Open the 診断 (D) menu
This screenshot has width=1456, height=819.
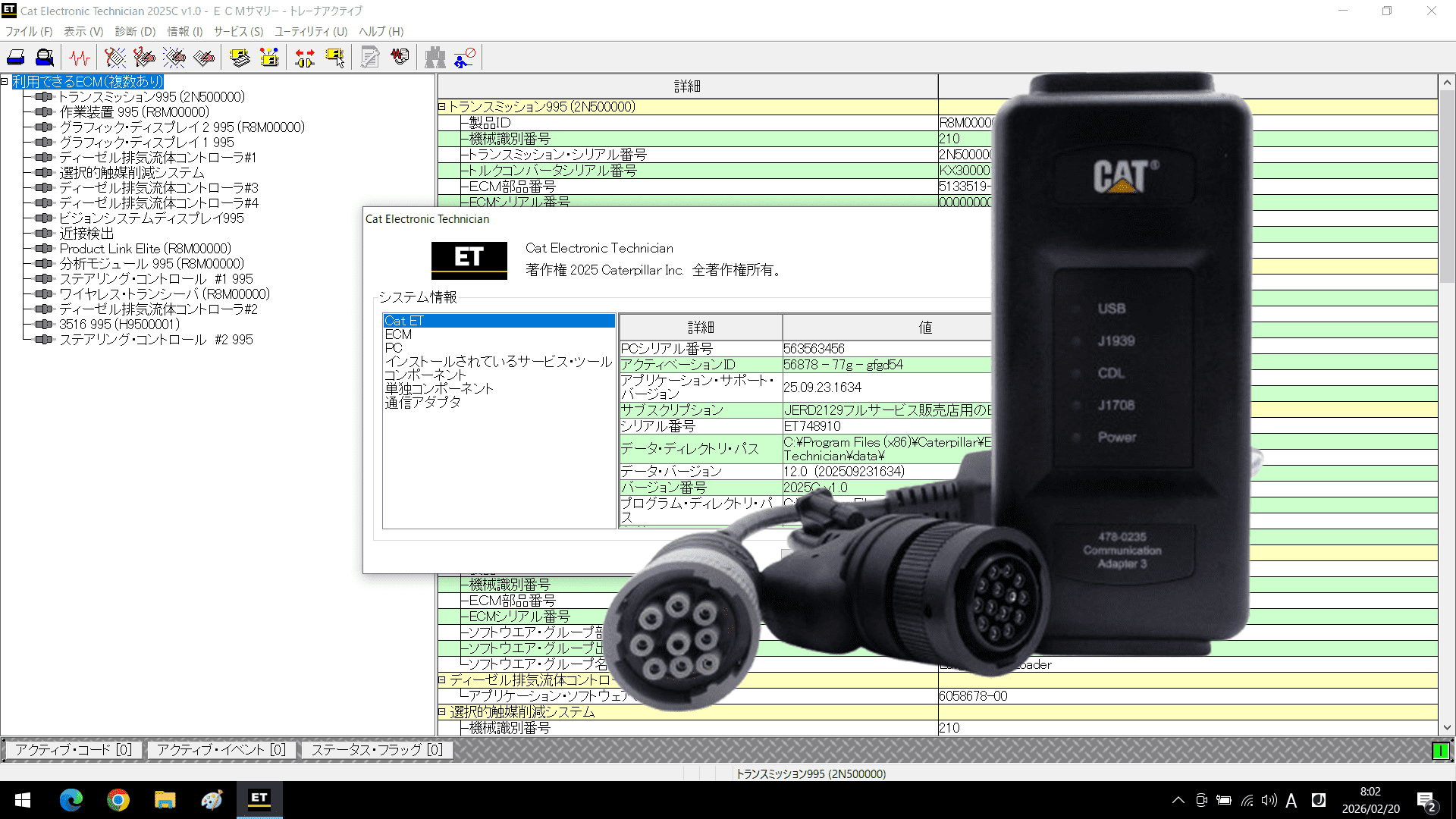click(135, 31)
